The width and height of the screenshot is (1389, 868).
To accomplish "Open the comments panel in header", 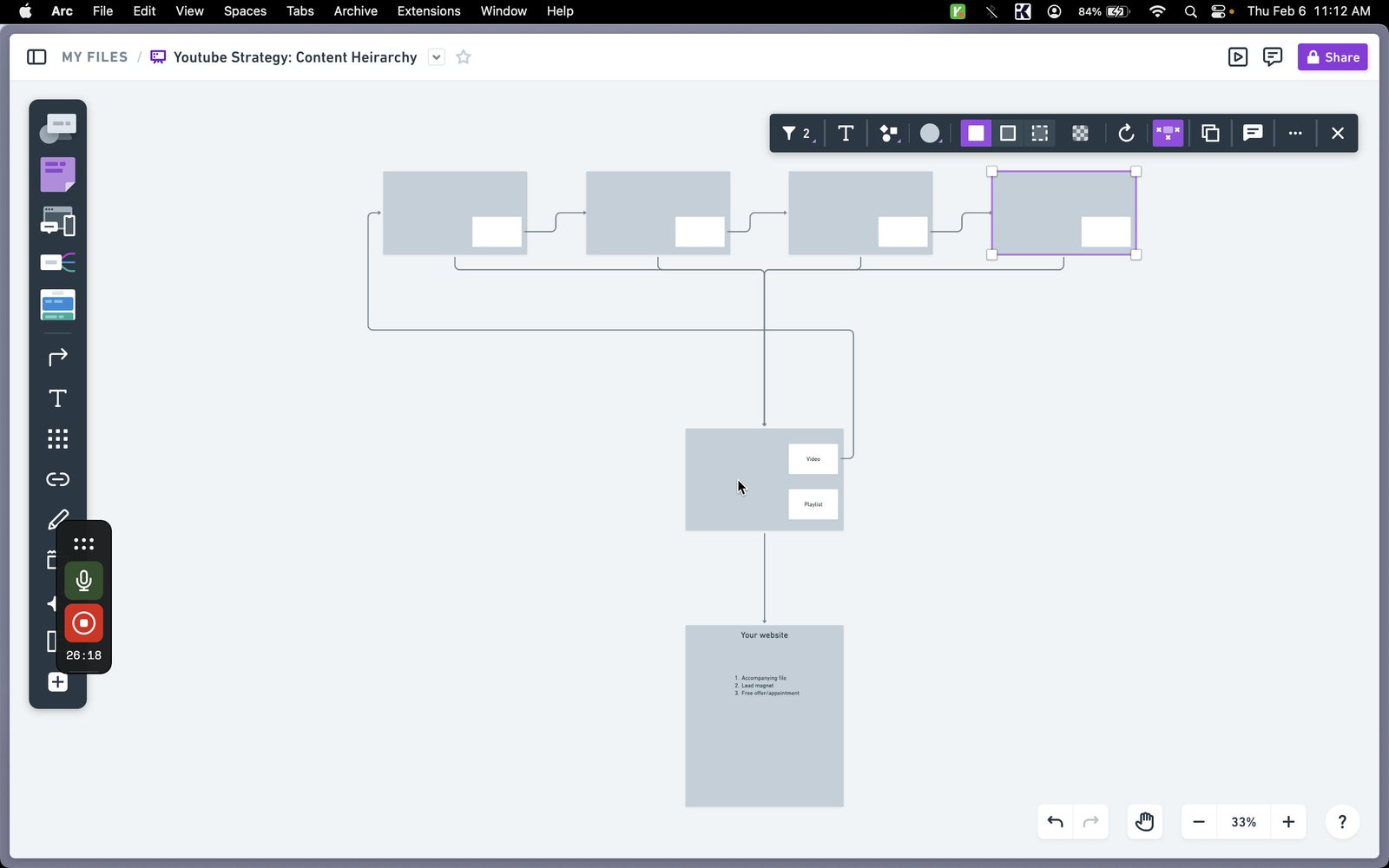I will pos(1273,57).
